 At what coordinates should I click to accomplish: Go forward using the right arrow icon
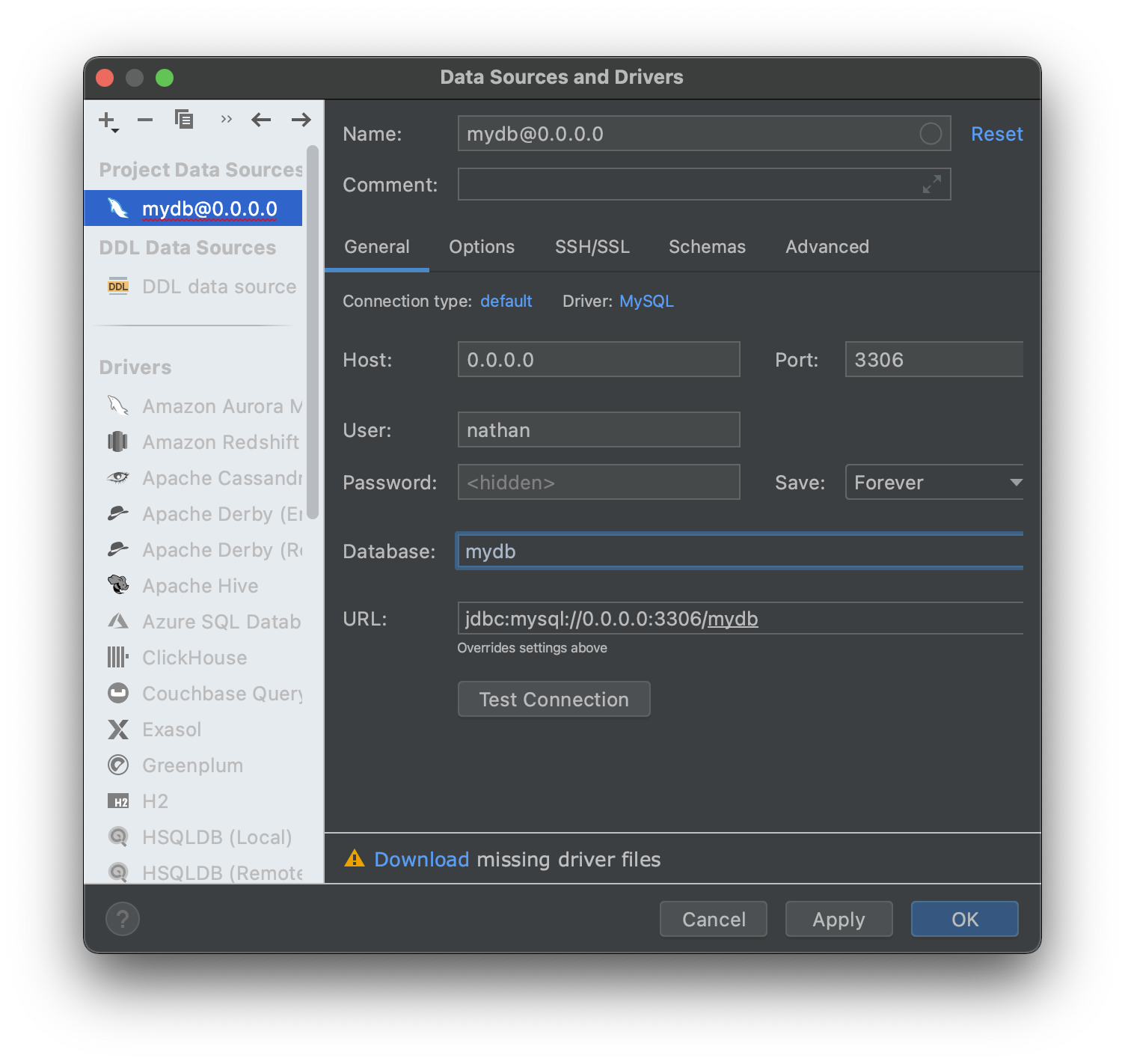[301, 120]
